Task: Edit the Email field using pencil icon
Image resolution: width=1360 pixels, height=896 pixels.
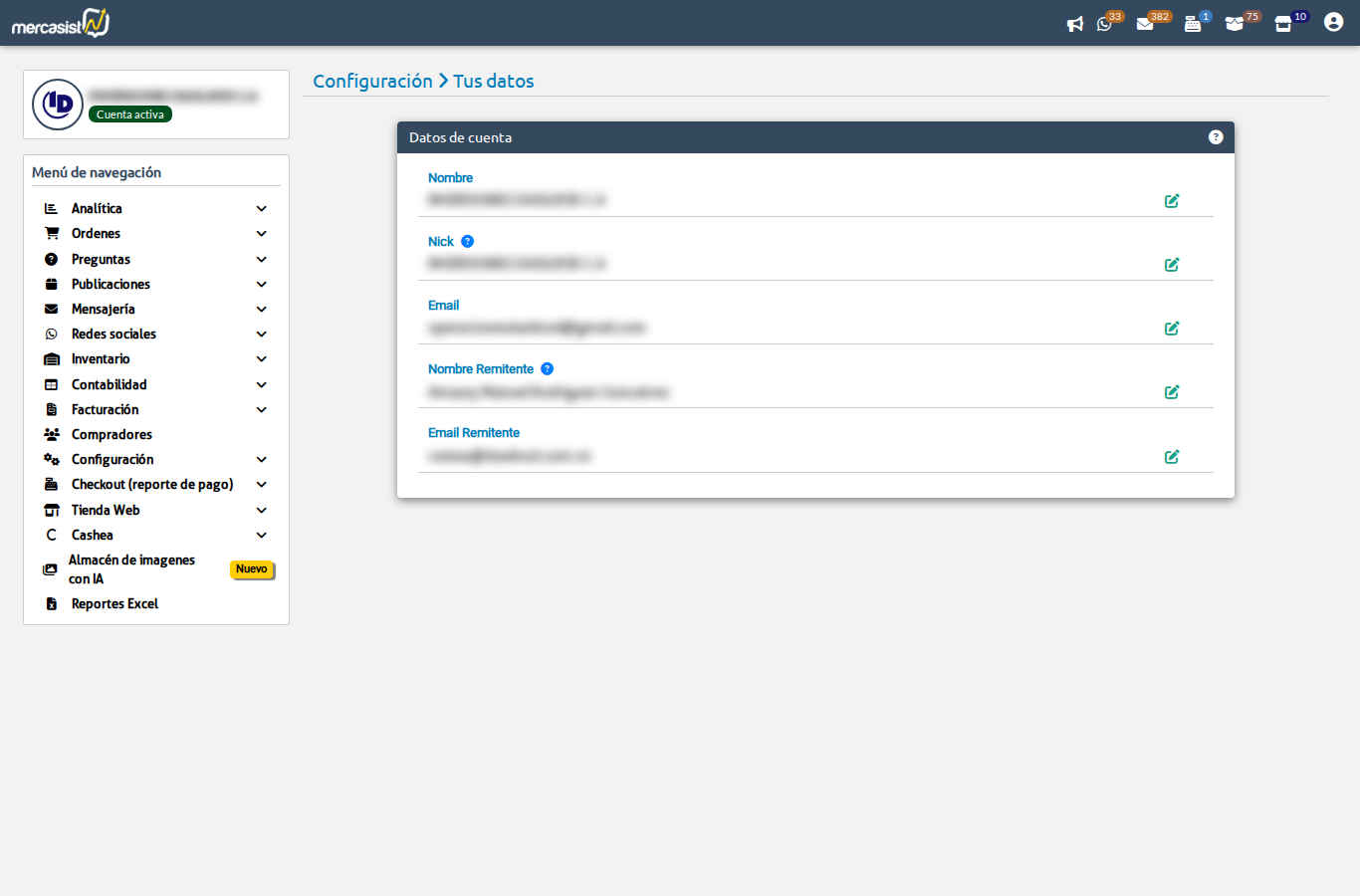Action: [1172, 329]
